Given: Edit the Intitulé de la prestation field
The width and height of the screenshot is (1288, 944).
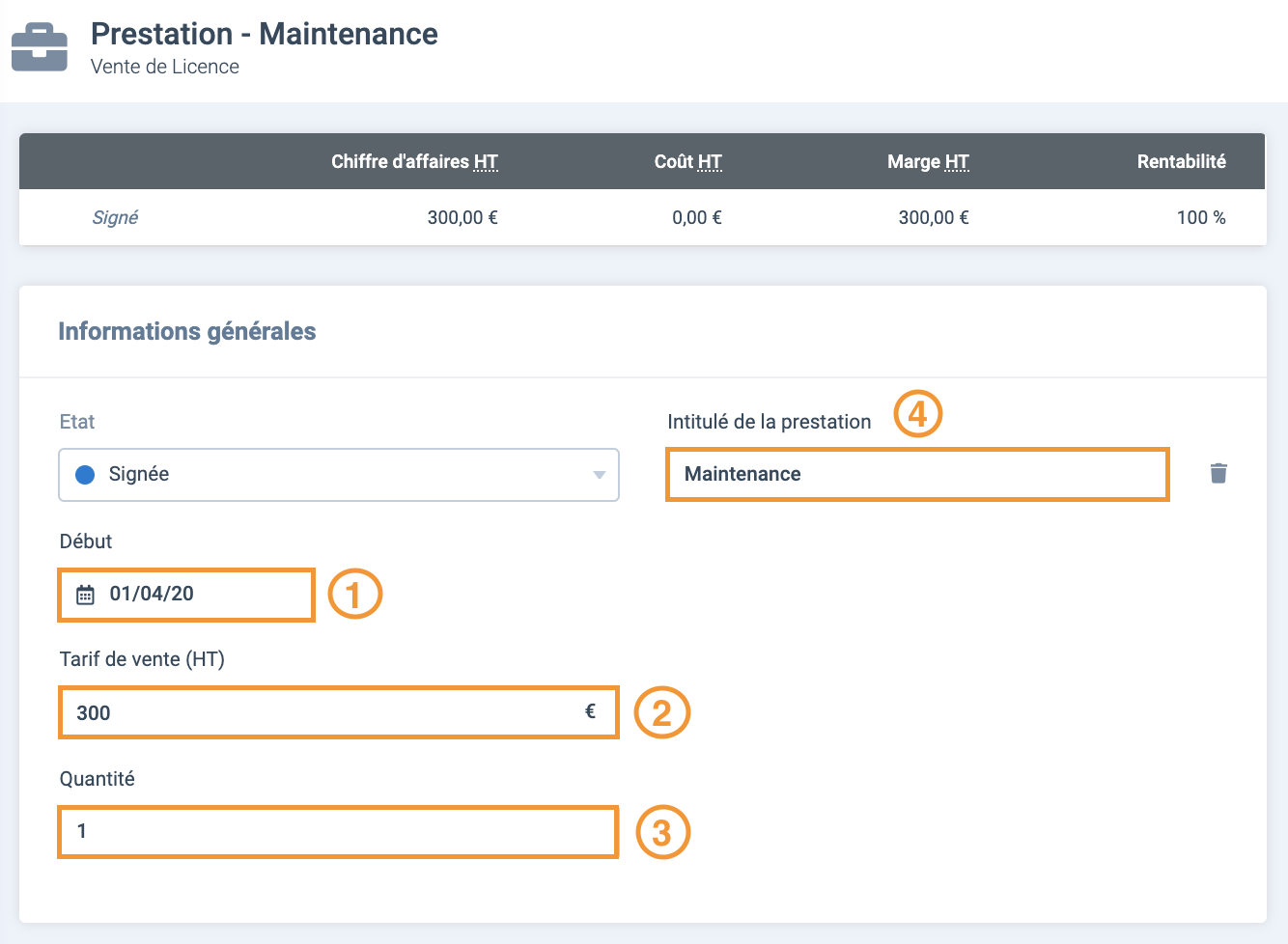Looking at the screenshot, I should pyautogui.click(x=917, y=474).
